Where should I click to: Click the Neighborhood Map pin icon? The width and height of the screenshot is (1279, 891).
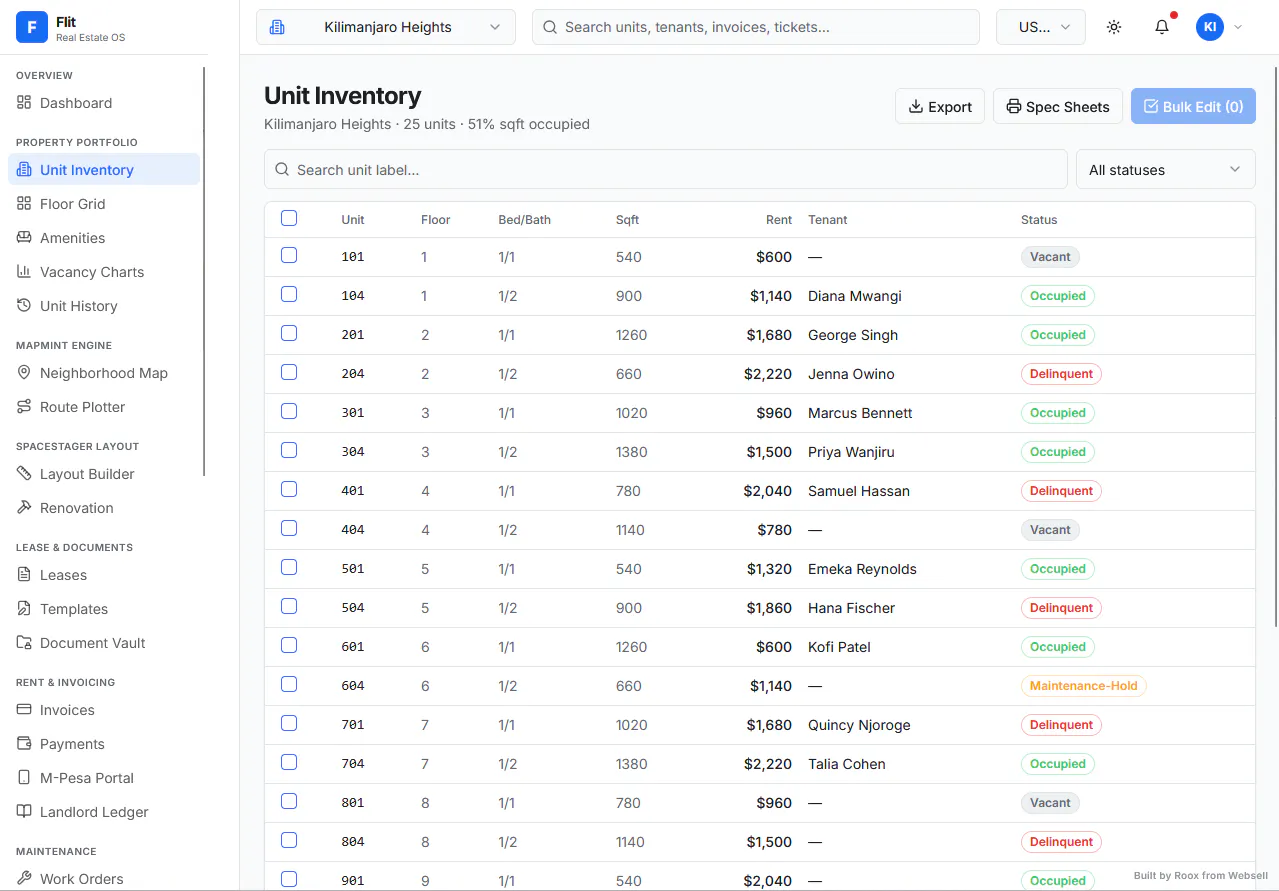pos(24,373)
